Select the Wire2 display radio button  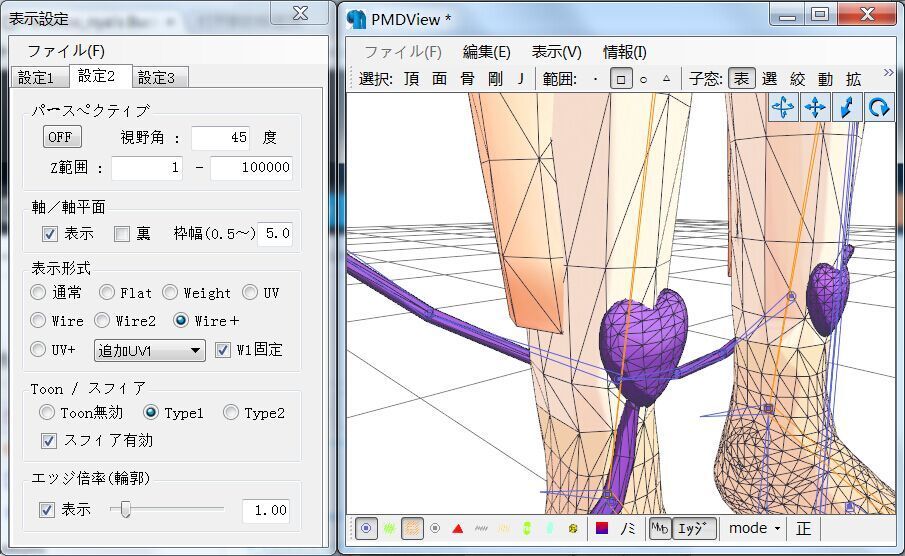102,321
